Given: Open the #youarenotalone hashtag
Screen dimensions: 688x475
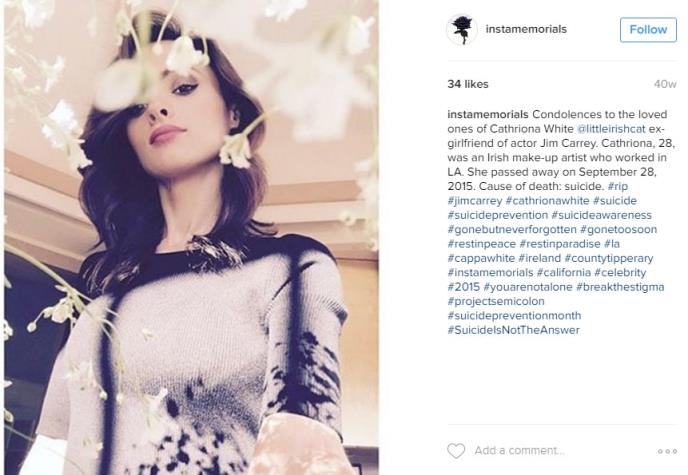Looking at the screenshot, I should tap(528, 287).
